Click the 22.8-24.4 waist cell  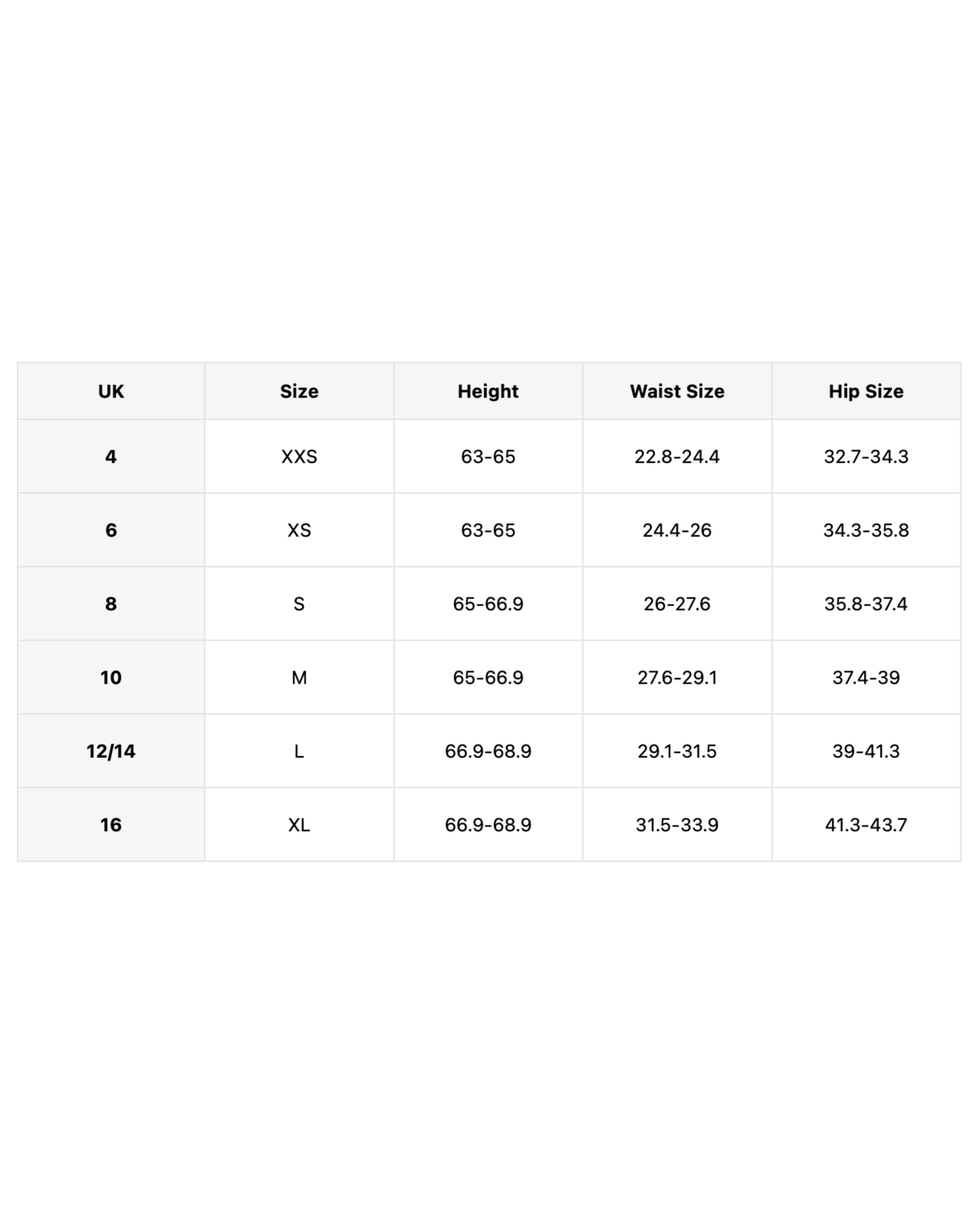click(x=677, y=457)
